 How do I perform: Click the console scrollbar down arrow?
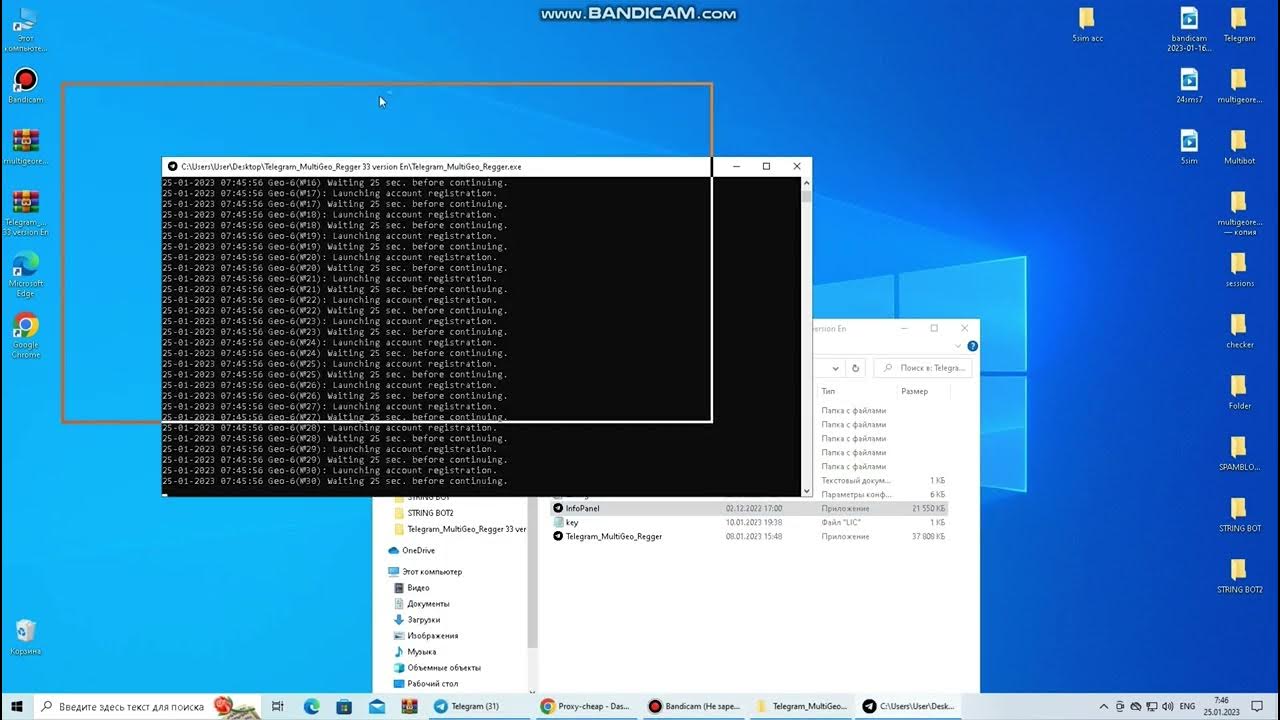click(x=806, y=490)
